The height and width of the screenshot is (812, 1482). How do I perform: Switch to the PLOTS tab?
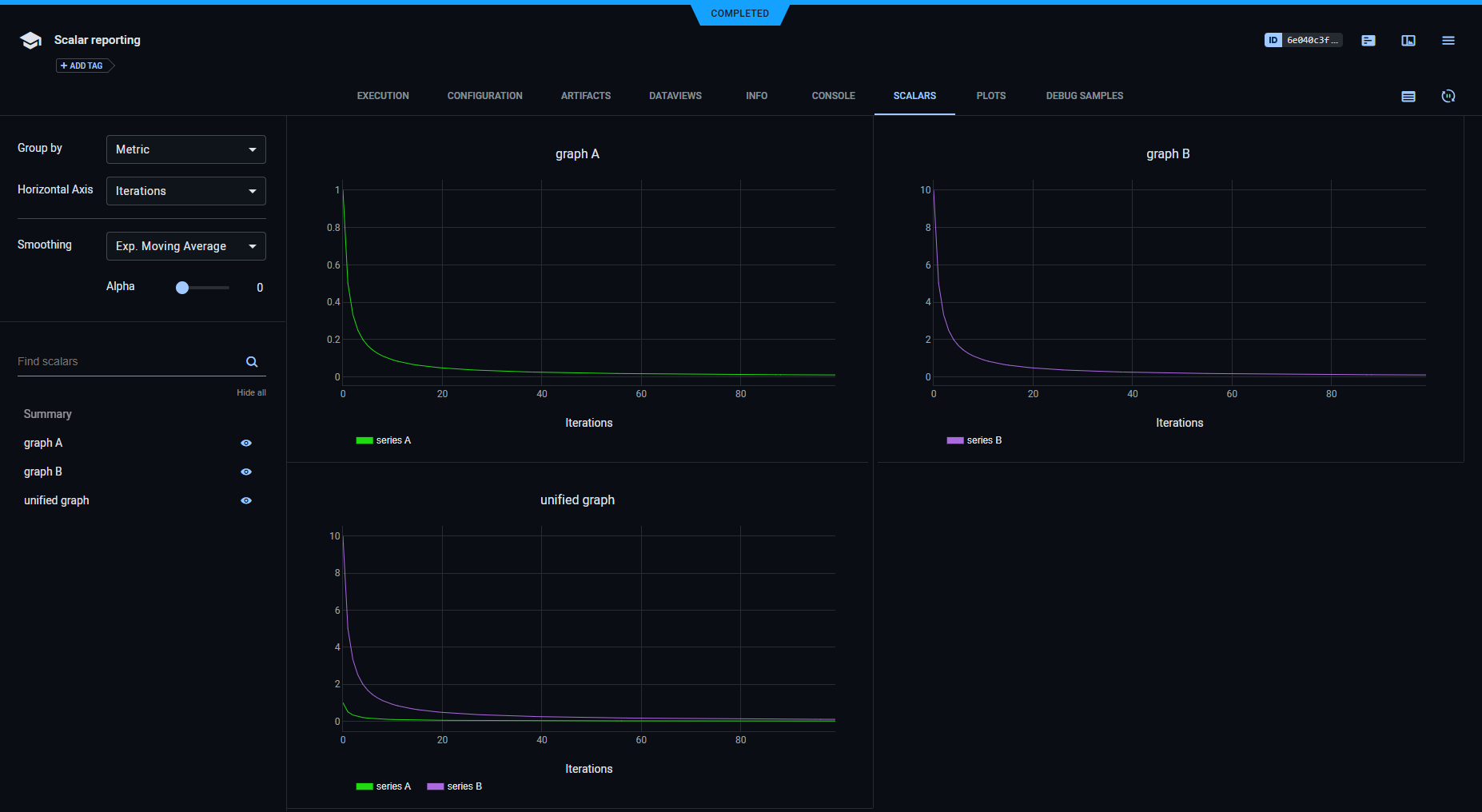[990, 96]
